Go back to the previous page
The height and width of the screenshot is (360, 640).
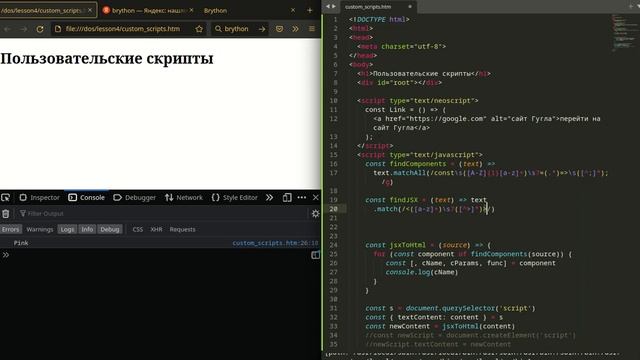coord(7,29)
